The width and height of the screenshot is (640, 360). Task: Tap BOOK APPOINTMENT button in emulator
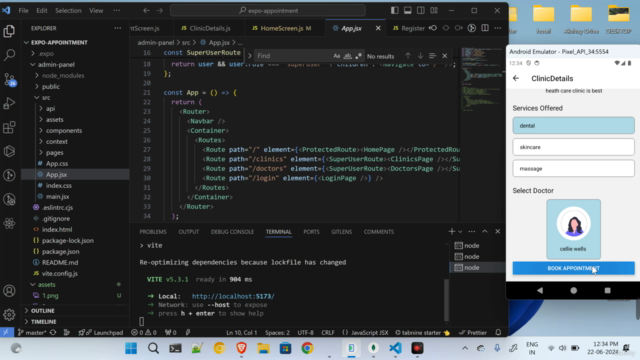pyautogui.click(x=573, y=268)
